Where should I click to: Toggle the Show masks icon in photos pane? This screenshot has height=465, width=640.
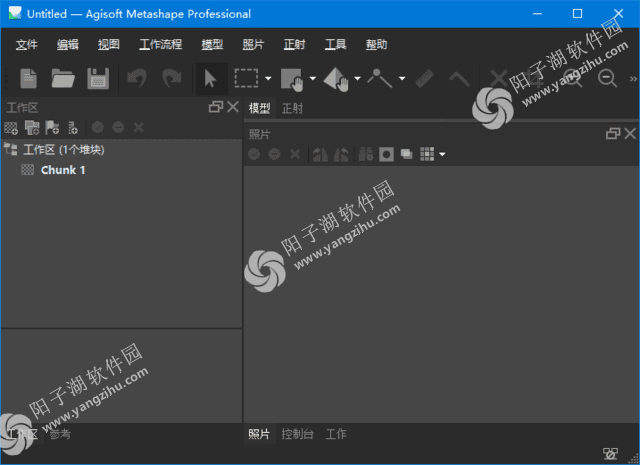tap(387, 154)
